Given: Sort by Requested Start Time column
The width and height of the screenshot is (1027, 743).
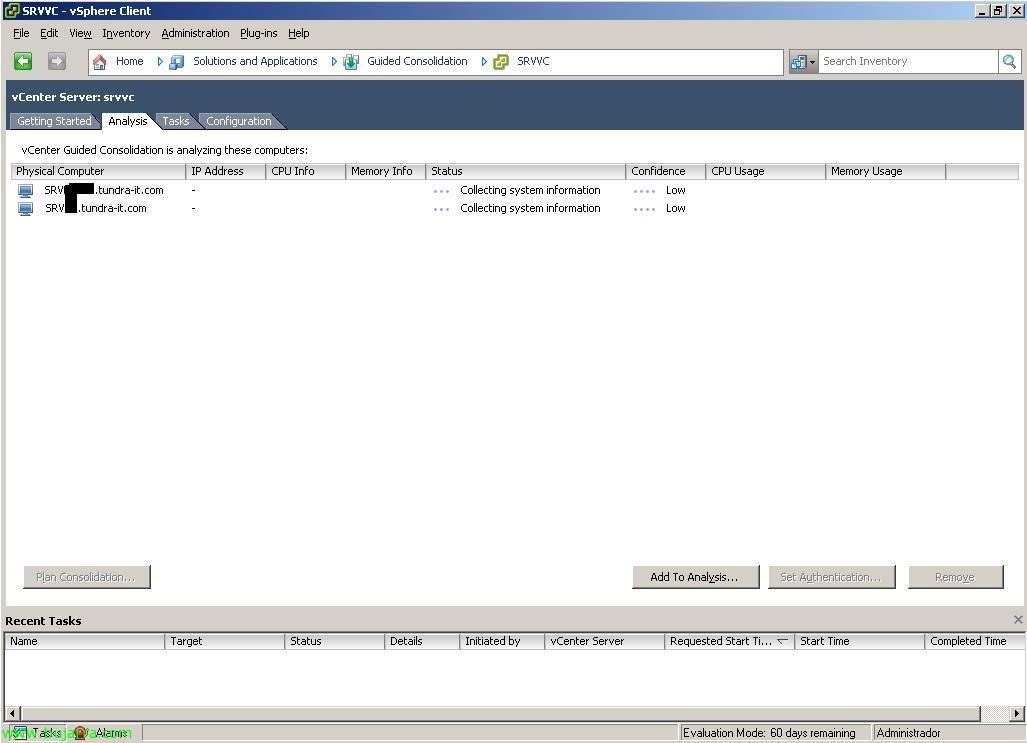Looking at the screenshot, I should pyautogui.click(x=729, y=641).
